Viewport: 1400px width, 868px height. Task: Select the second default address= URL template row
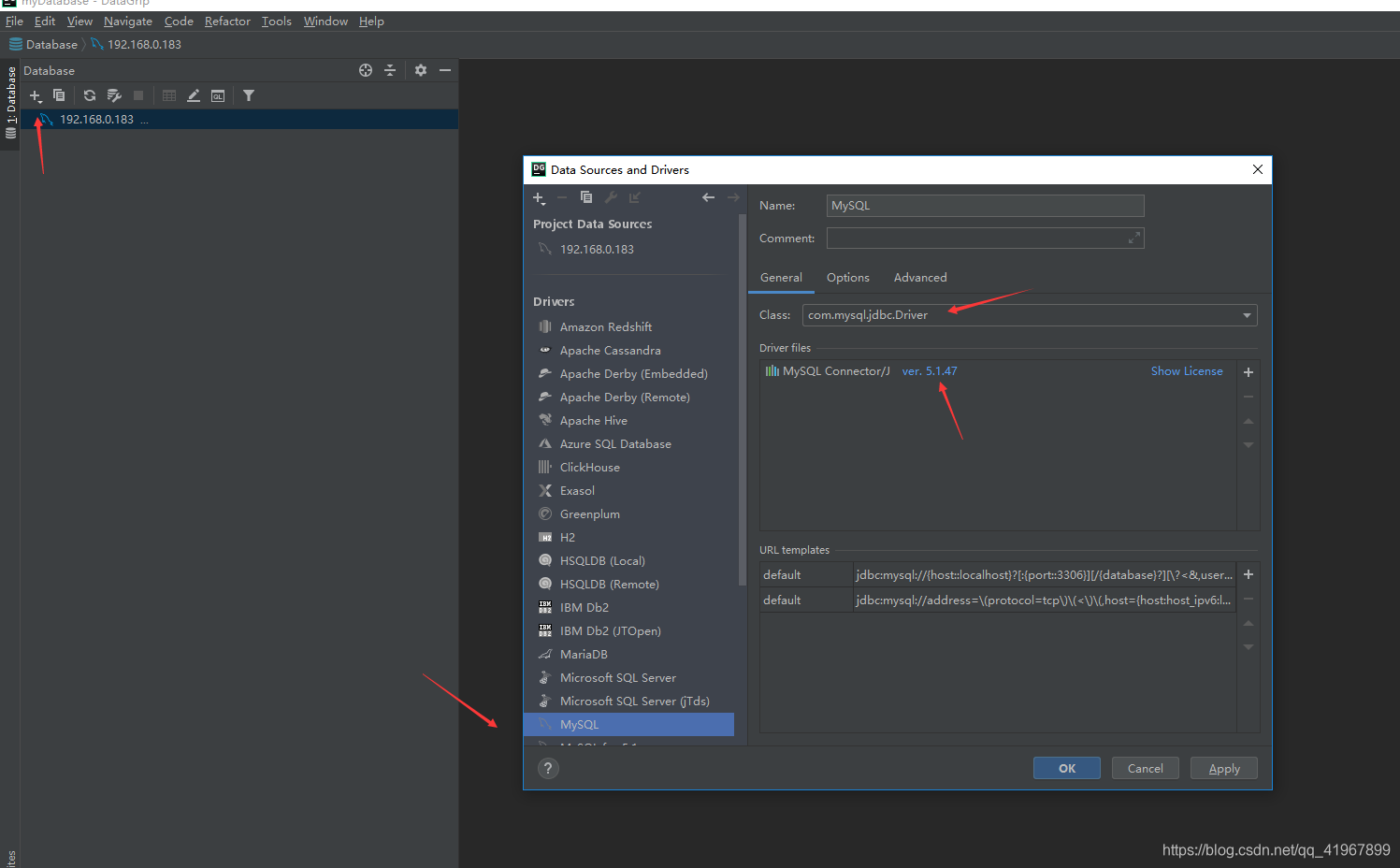pos(998,600)
